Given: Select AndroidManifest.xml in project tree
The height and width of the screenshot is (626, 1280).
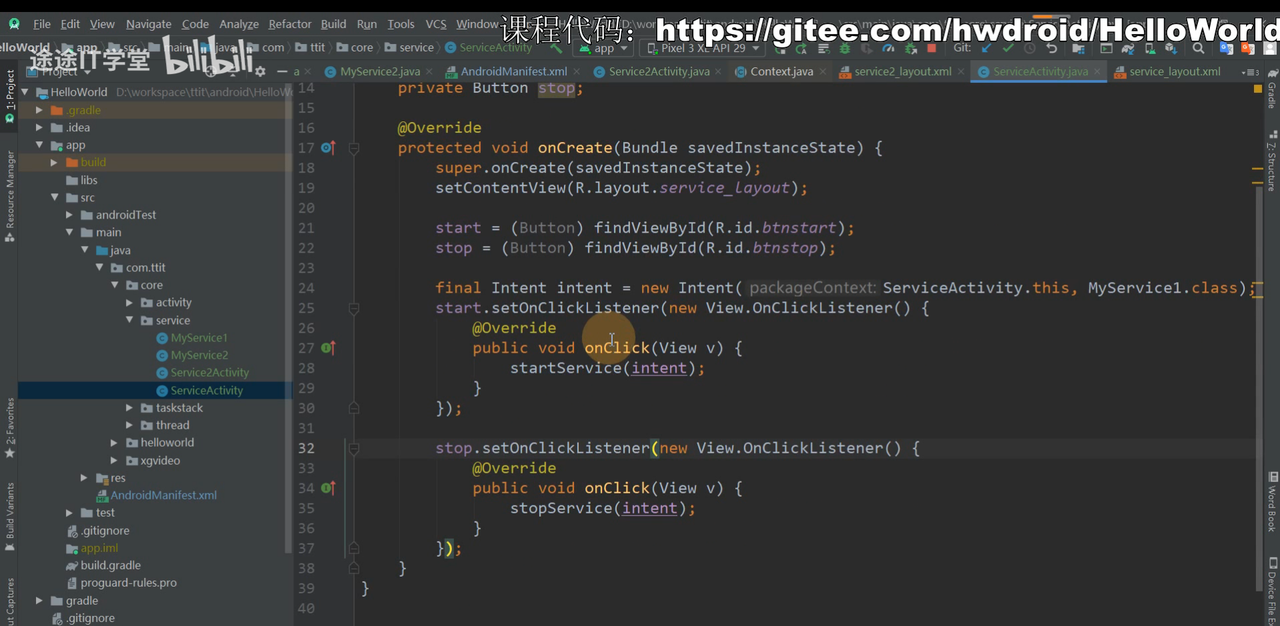Looking at the screenshot, I should point(163,495).
